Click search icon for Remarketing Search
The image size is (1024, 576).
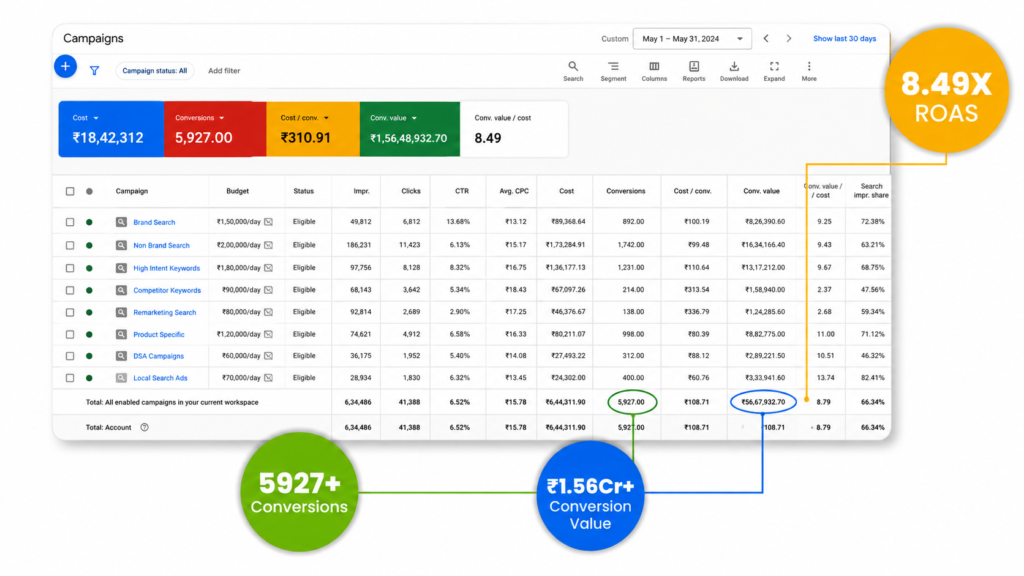point(121,312)
